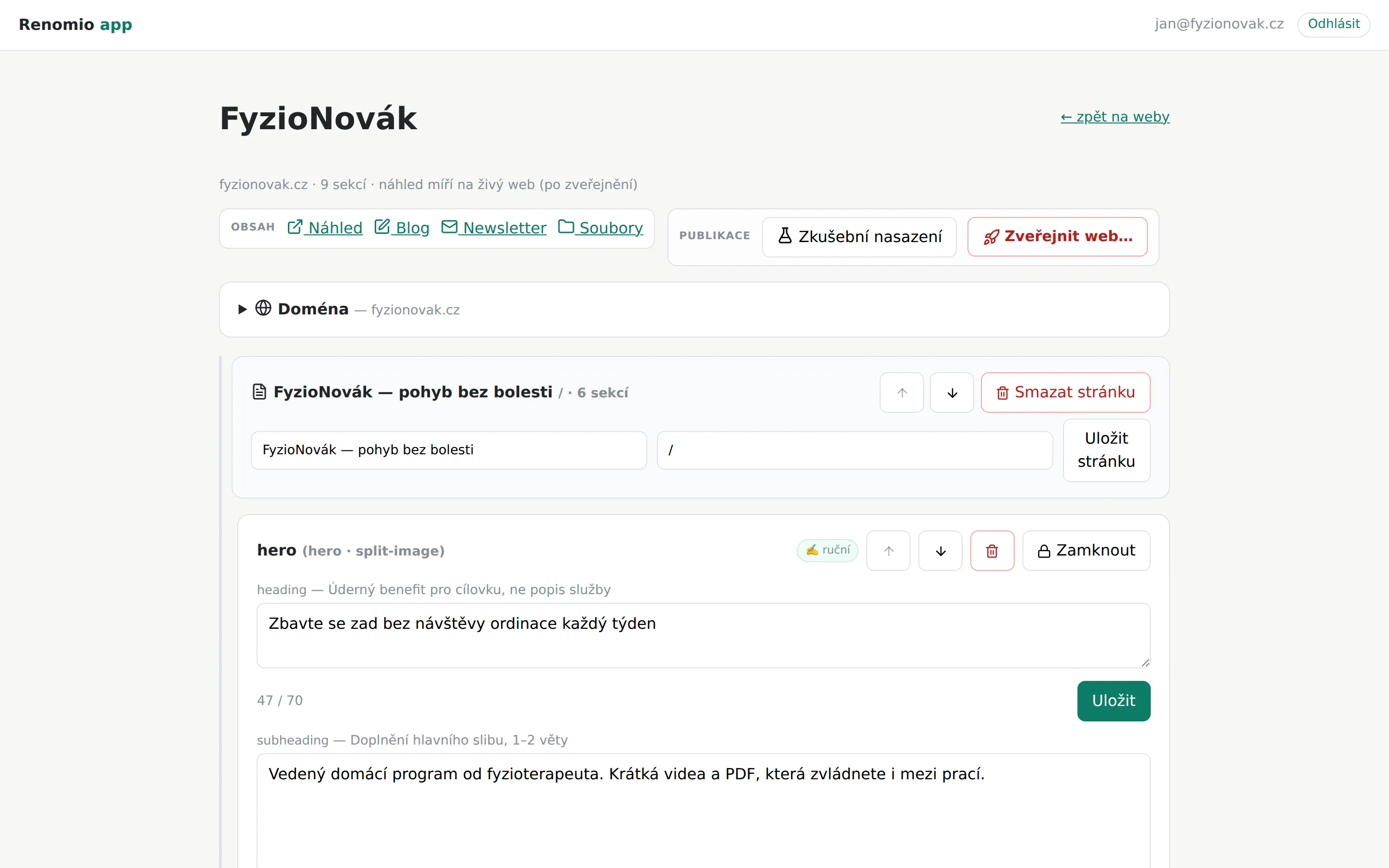The height and width of the screenshot is (868, 1389).
Task: Open the Blog link
Action: click(x=402, y=228)
